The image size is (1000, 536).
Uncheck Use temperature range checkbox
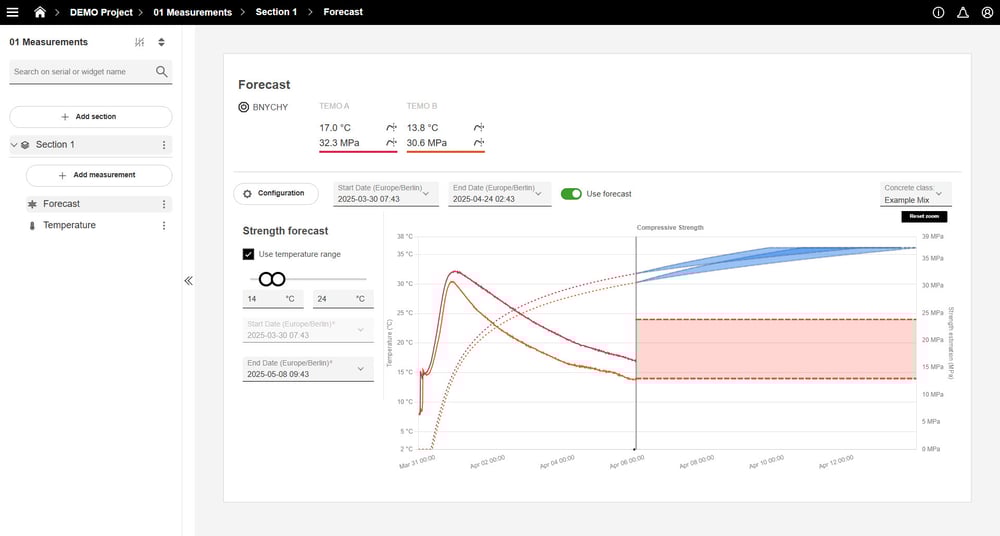(x=249, y=254)
